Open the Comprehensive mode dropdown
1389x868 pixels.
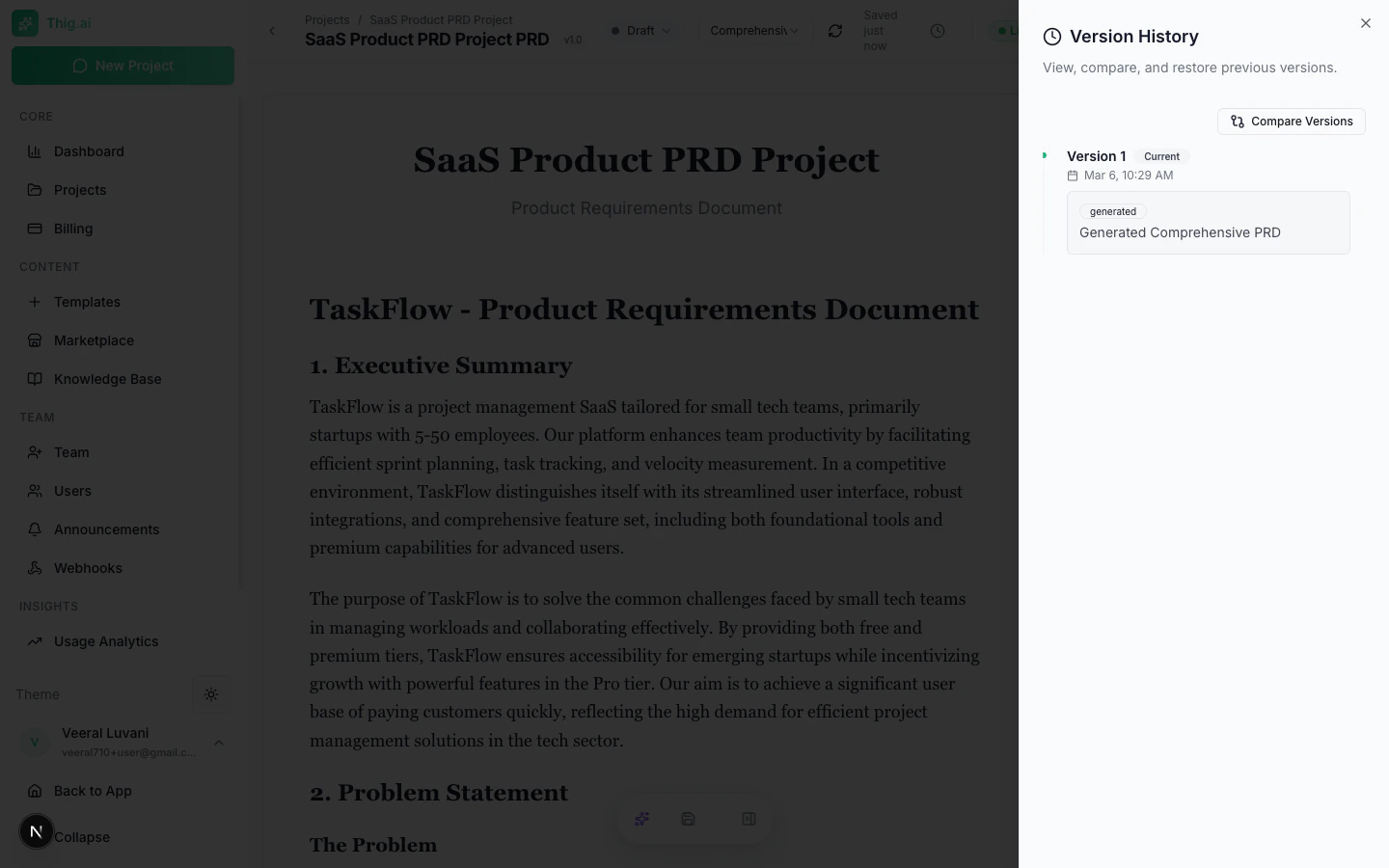754,31
